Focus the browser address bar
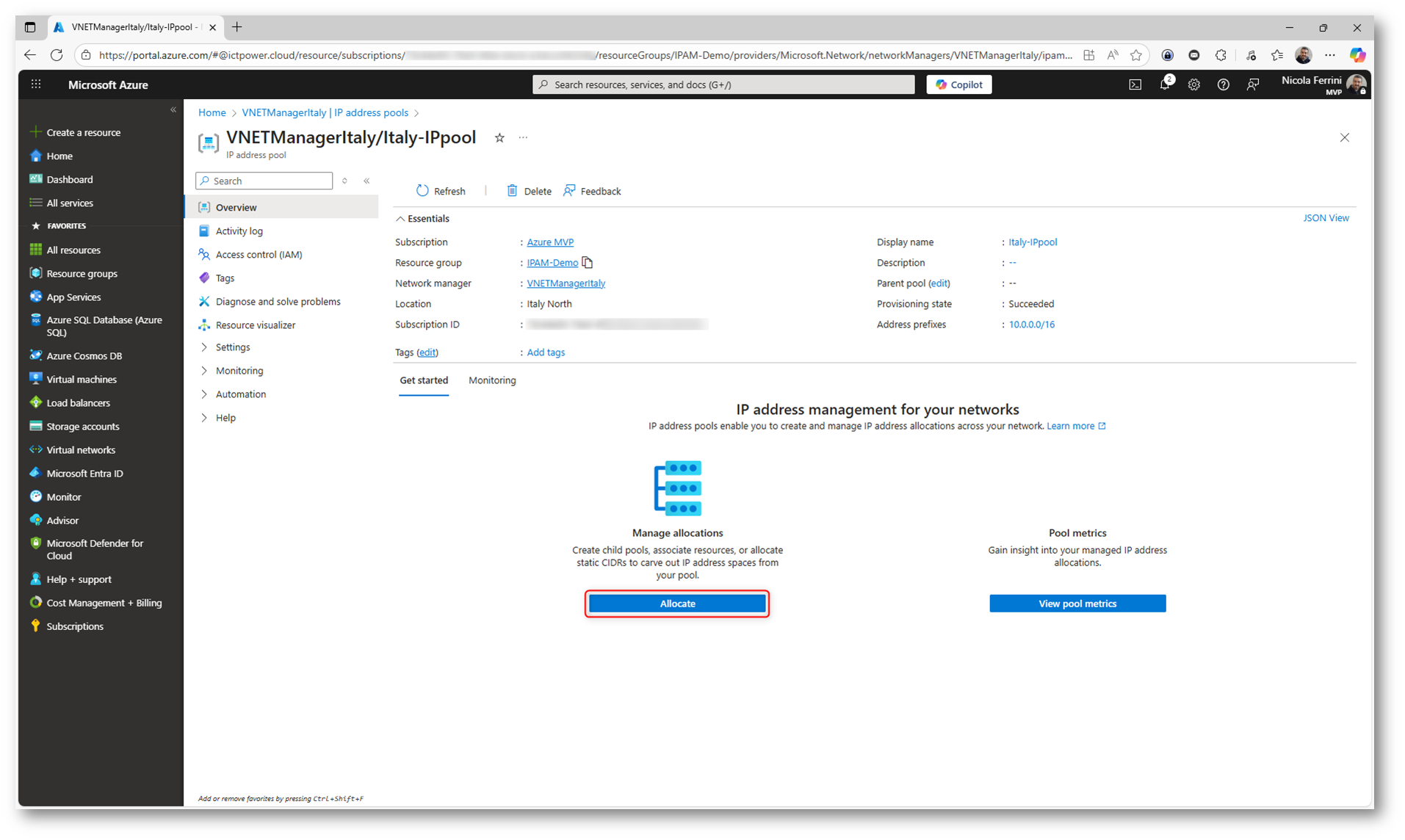The image size is (1405, 840). click(x=585, y=55)
